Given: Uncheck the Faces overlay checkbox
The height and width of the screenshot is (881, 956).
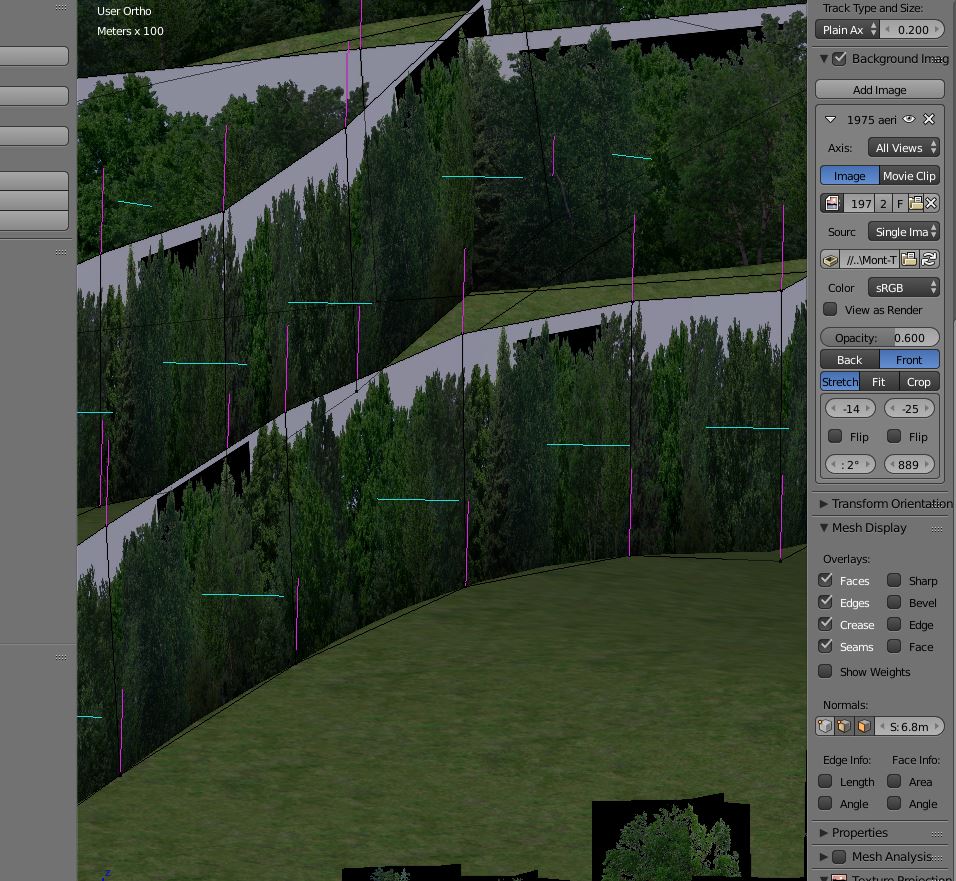Looking at the screenshot, I should (826, 580).
